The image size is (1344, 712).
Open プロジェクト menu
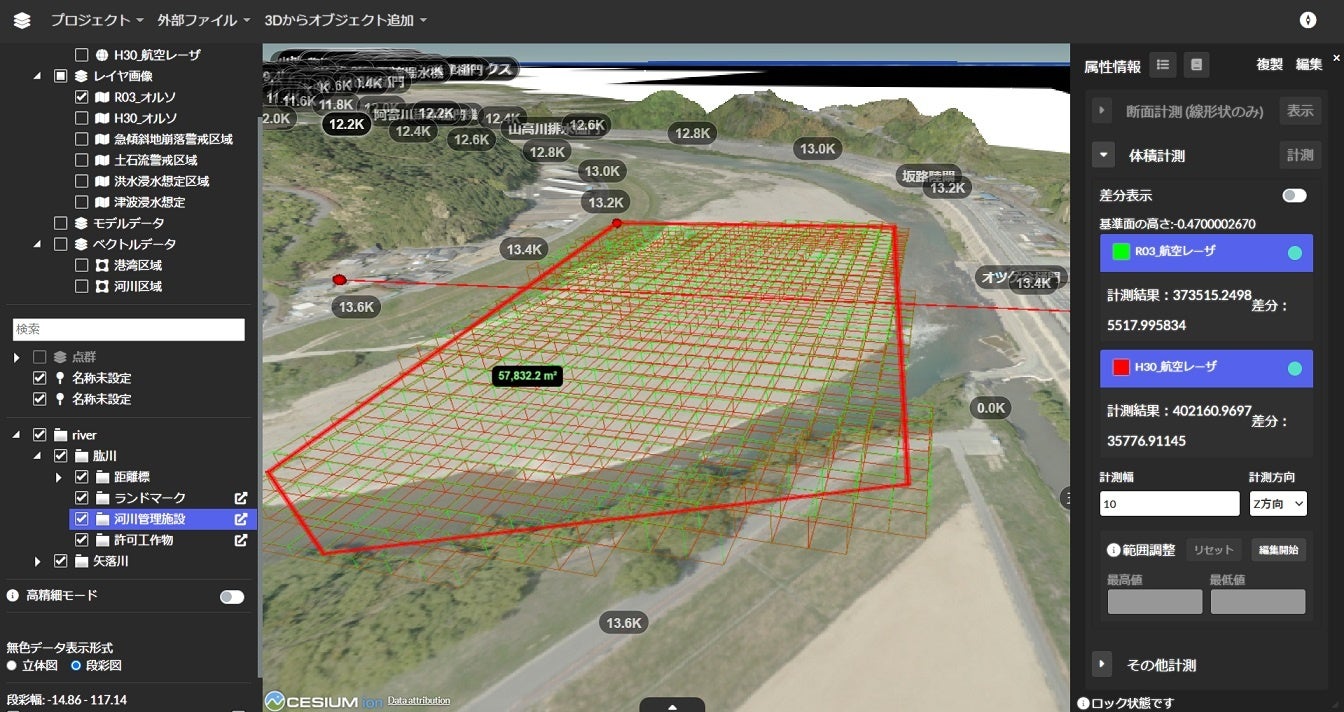(x=96, y=20)
